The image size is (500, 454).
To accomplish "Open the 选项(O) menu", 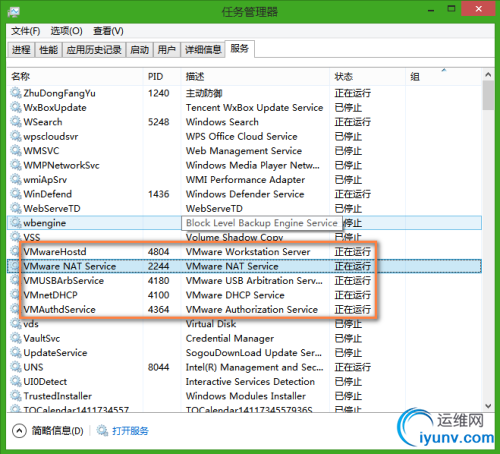I will pos(66,31).
